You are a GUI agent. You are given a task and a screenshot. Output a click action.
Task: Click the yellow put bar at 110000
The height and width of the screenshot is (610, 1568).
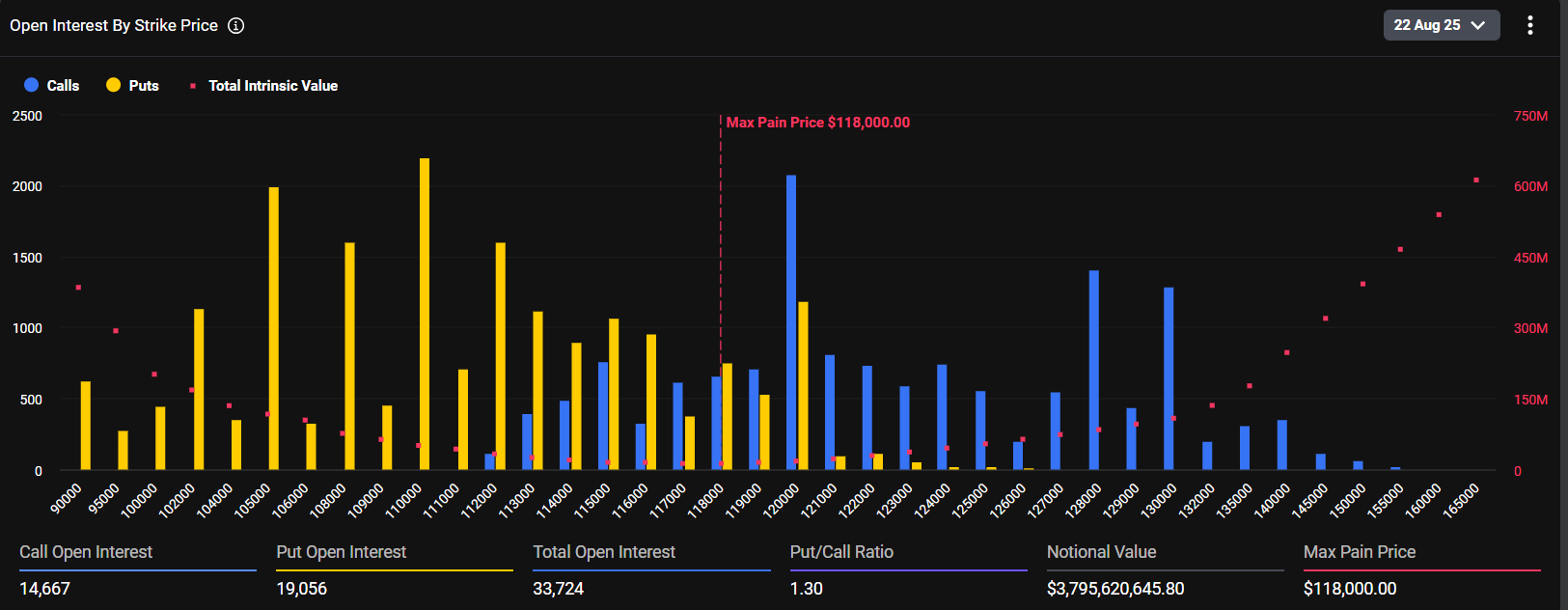(425, 314)
